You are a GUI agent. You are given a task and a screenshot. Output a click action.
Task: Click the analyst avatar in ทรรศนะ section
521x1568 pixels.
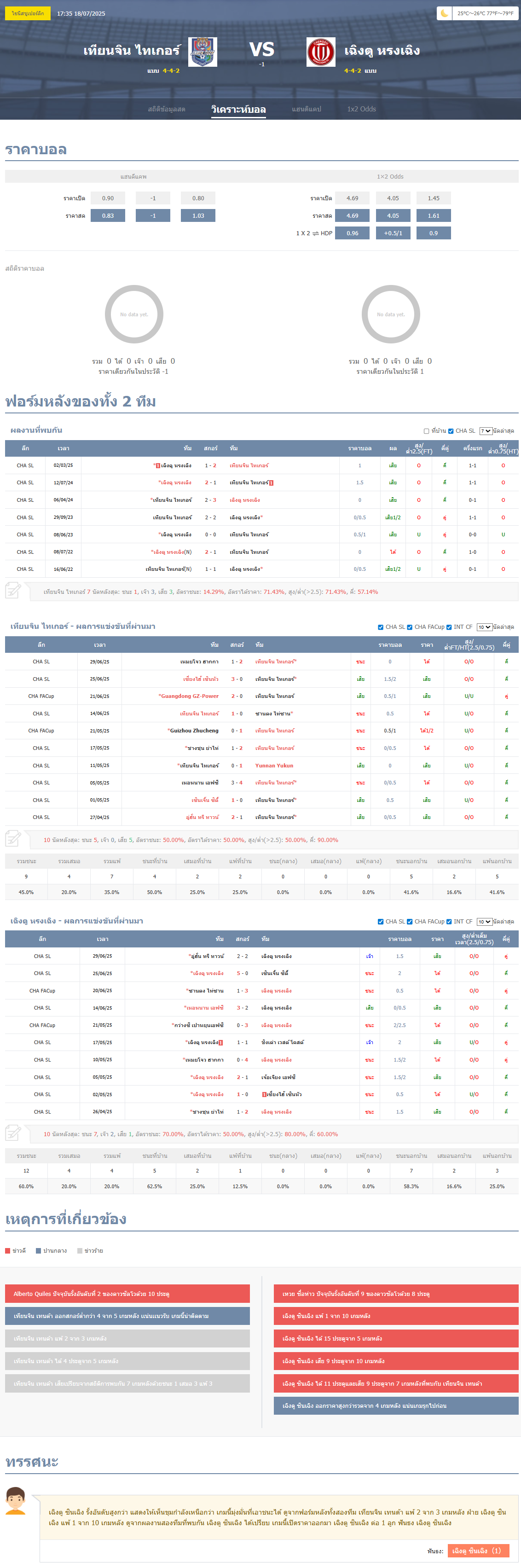15,1501
